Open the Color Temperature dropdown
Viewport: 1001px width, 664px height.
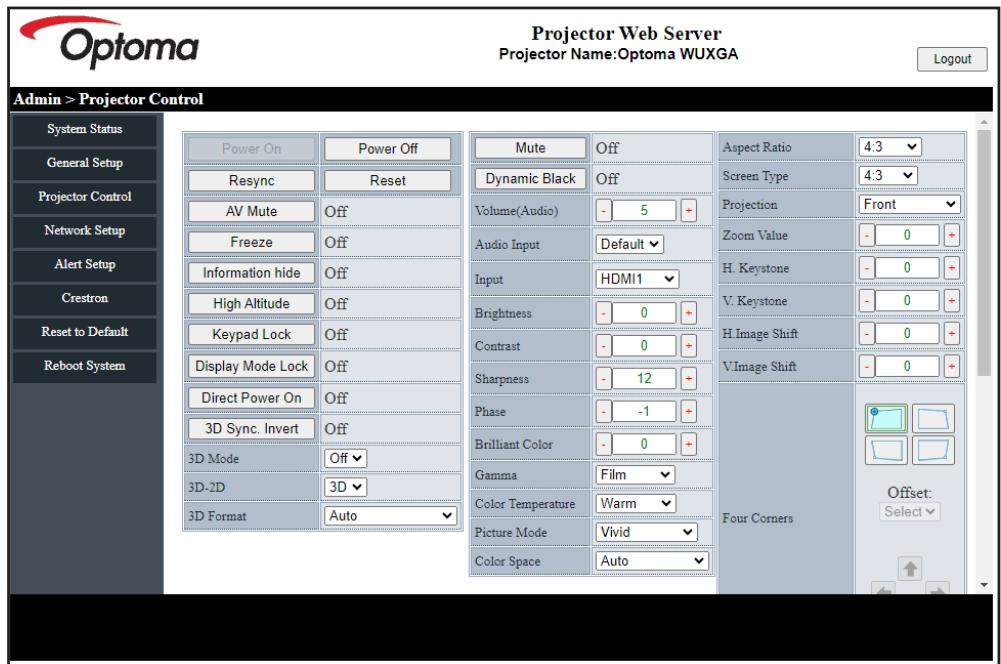pyautogui.click(x=635, y=503)
